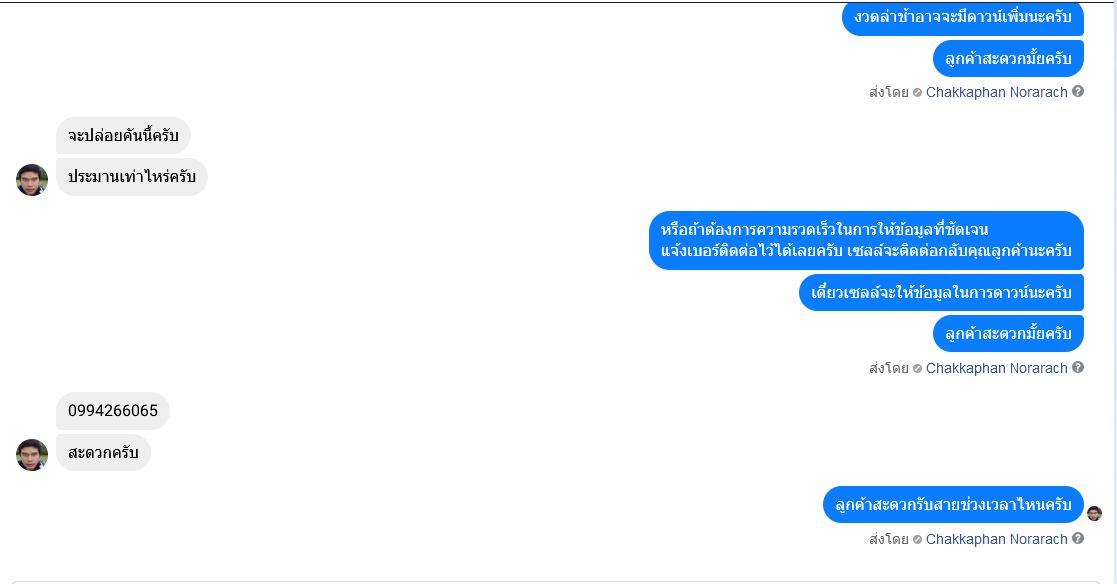
Task: Click sent message งวดล่าช้าอาจจะมีดาวน์เพิ่มนะครับ
Action: click(962, 17)
